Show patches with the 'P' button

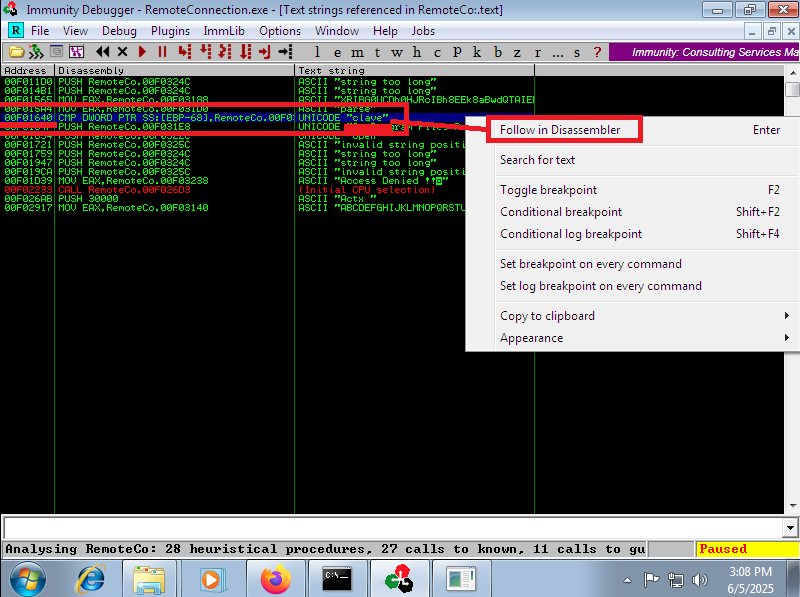pyautogui.click(x=457, y=52)
